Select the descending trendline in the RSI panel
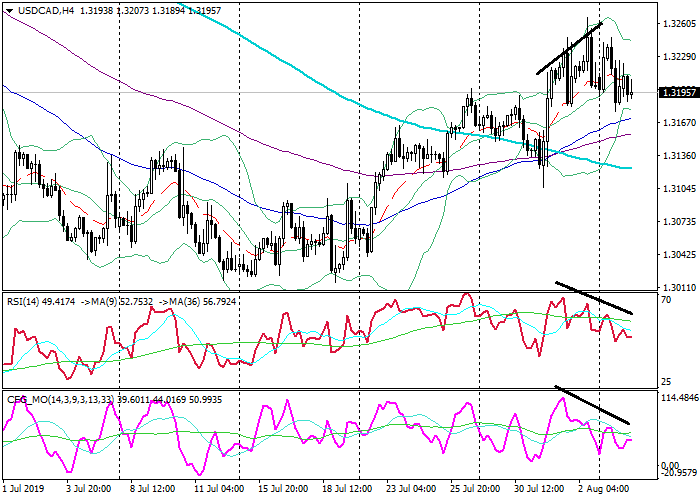The image size is (700, 500). click(x=594, y=297)
